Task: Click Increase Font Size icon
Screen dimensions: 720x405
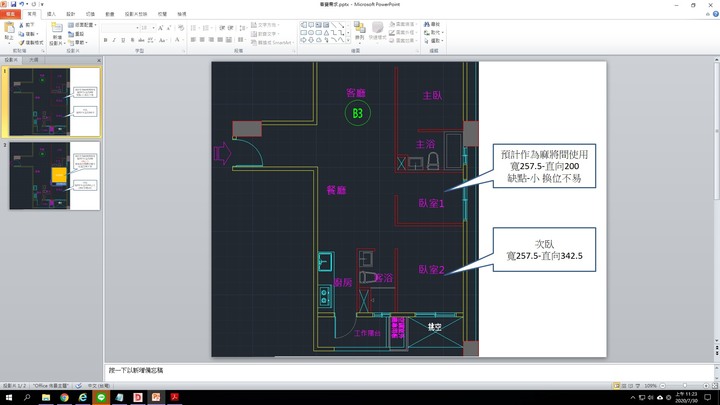Action: pyautogui.click(x=161, y=28)
